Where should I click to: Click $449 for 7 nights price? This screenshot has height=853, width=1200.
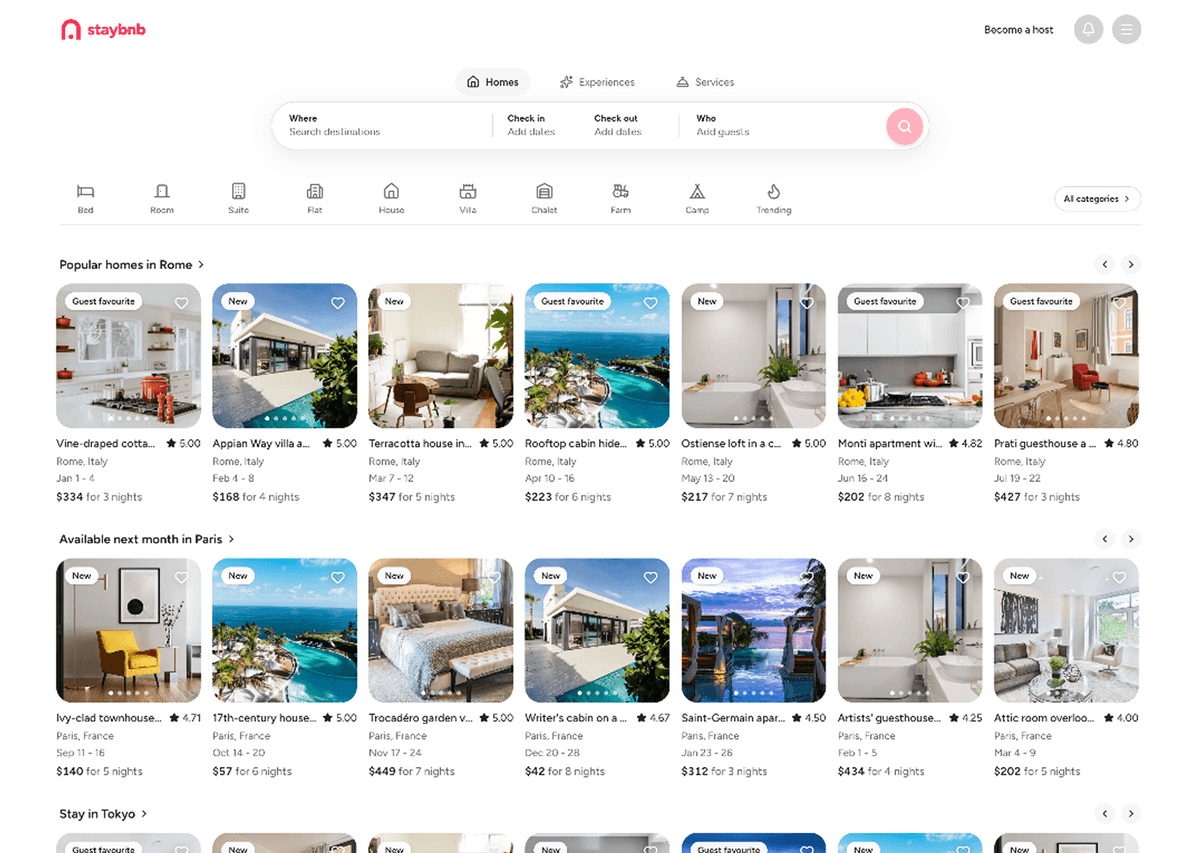point(412,772)
